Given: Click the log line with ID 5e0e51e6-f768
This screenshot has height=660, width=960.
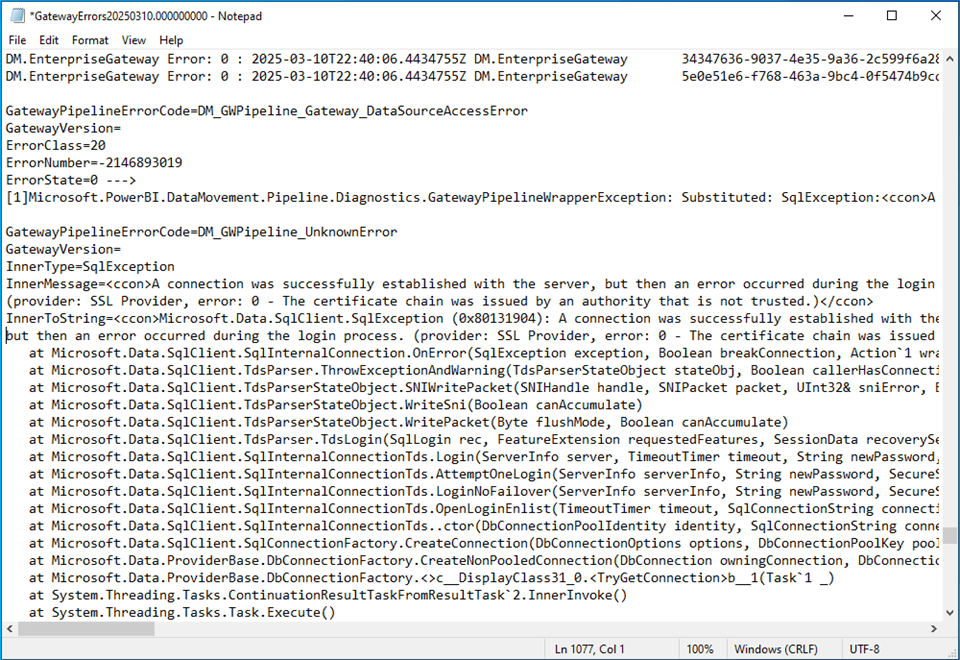Looking at the screenshot, I should [471, 77].
